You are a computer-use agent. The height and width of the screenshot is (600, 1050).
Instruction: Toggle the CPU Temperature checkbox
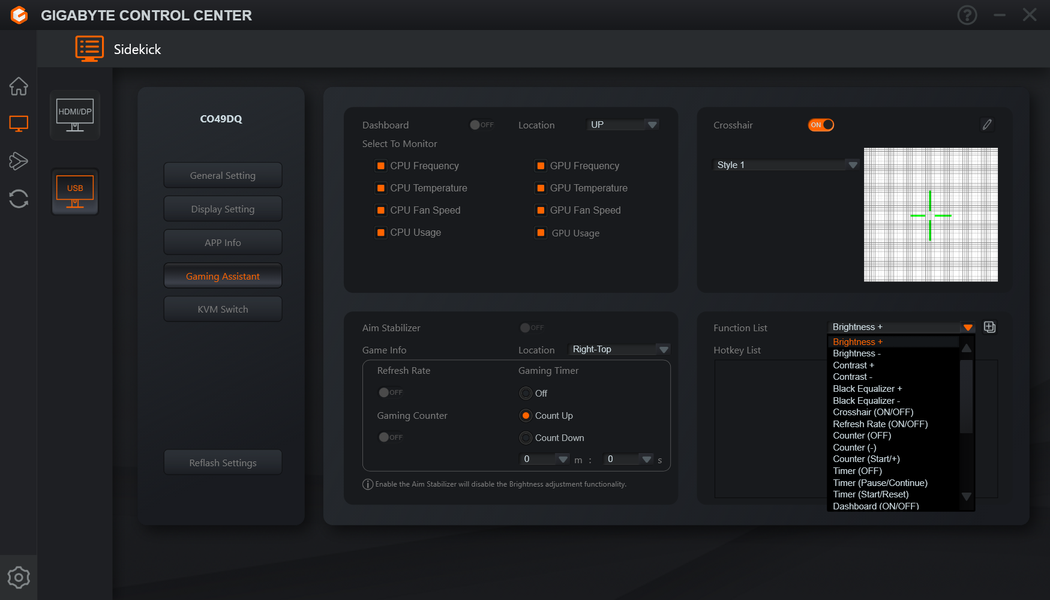pos(380,188)
